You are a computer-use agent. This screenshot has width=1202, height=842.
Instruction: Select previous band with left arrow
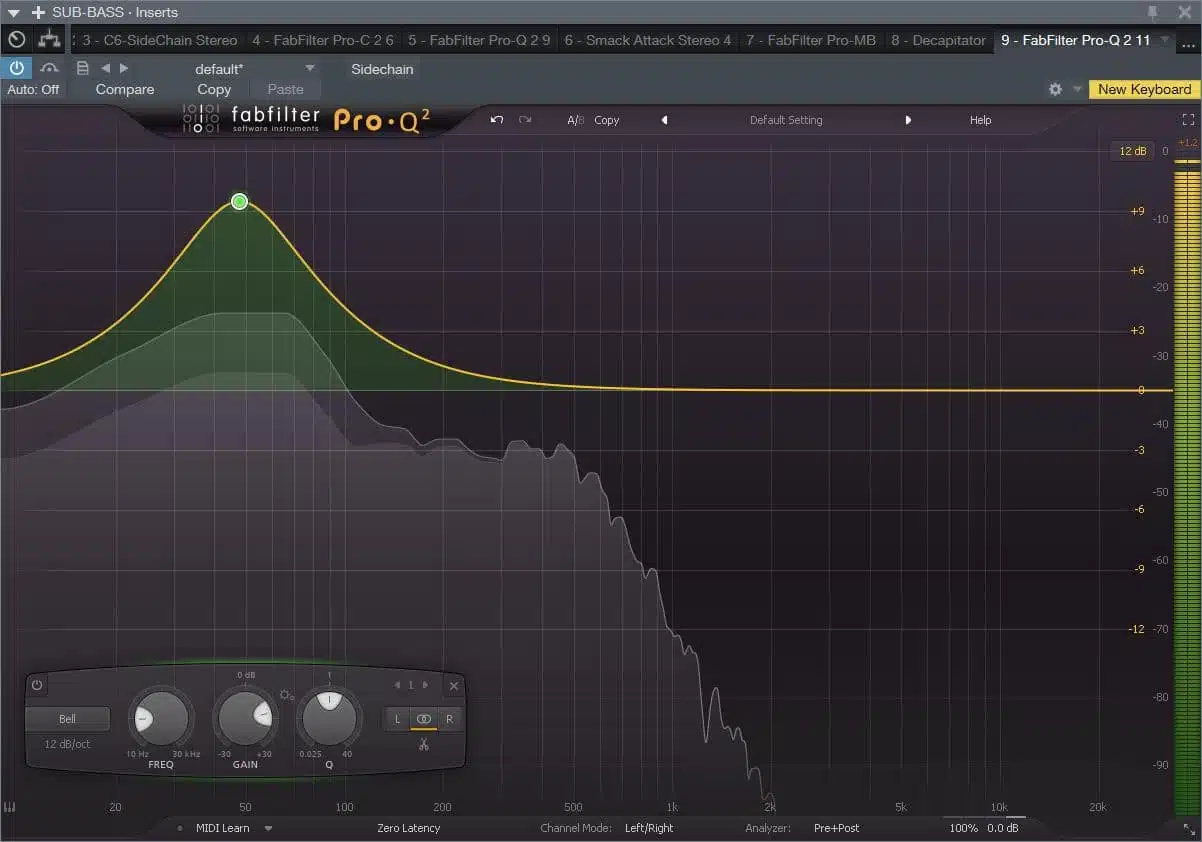coord(397,685)
